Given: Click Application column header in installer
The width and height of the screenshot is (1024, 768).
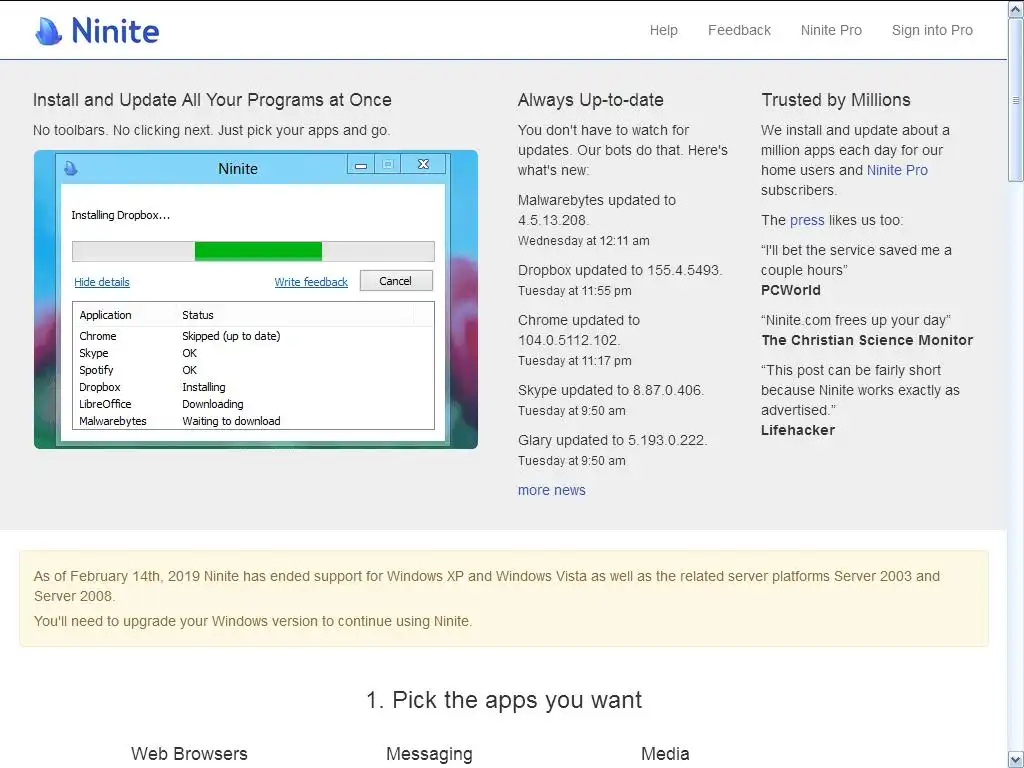Looking at the screenshot, I should pyautogui.click(x=105, y=315).
